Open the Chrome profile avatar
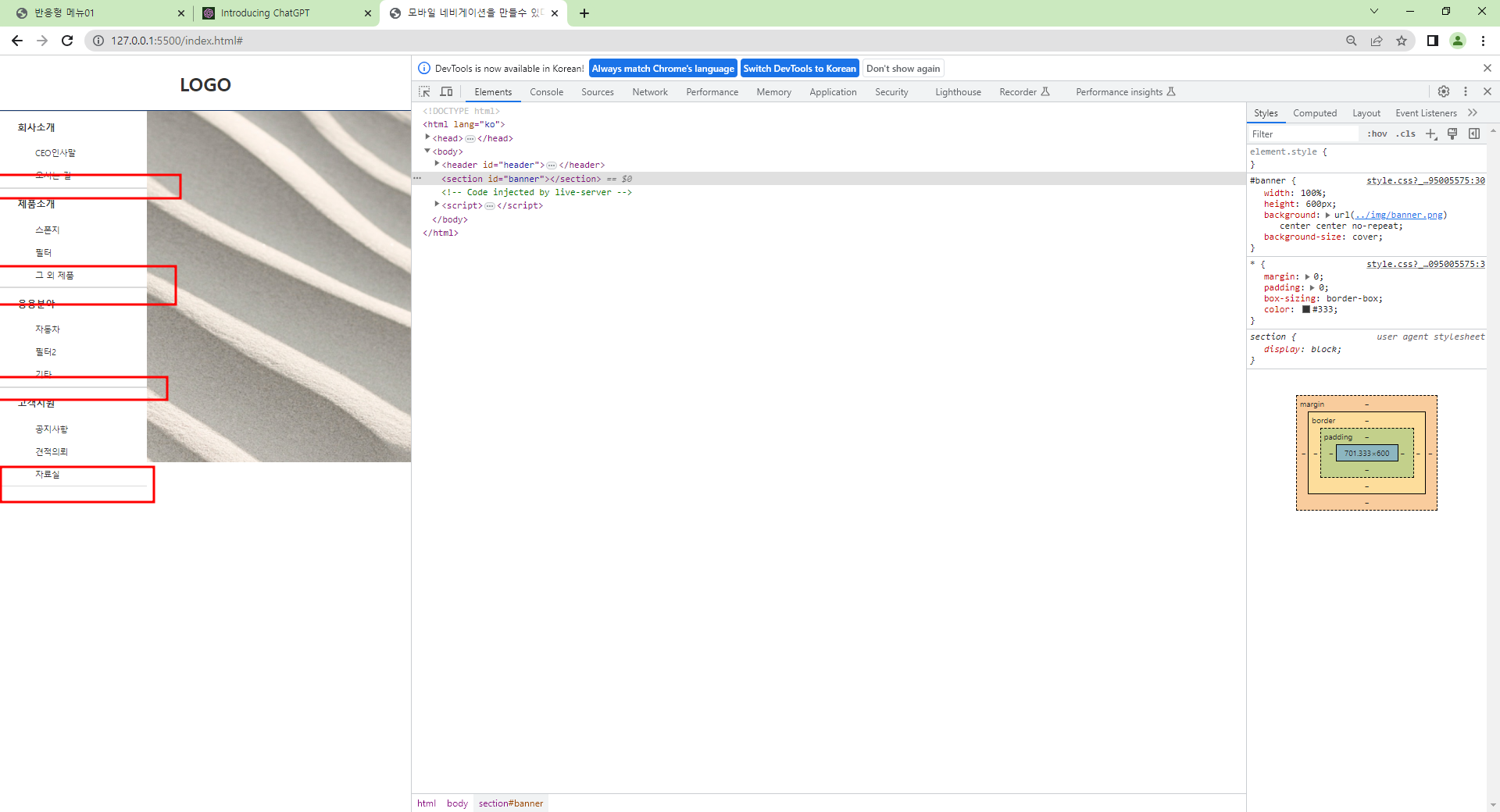This screenshot has height=812, width=1500. pos(1458,41)
